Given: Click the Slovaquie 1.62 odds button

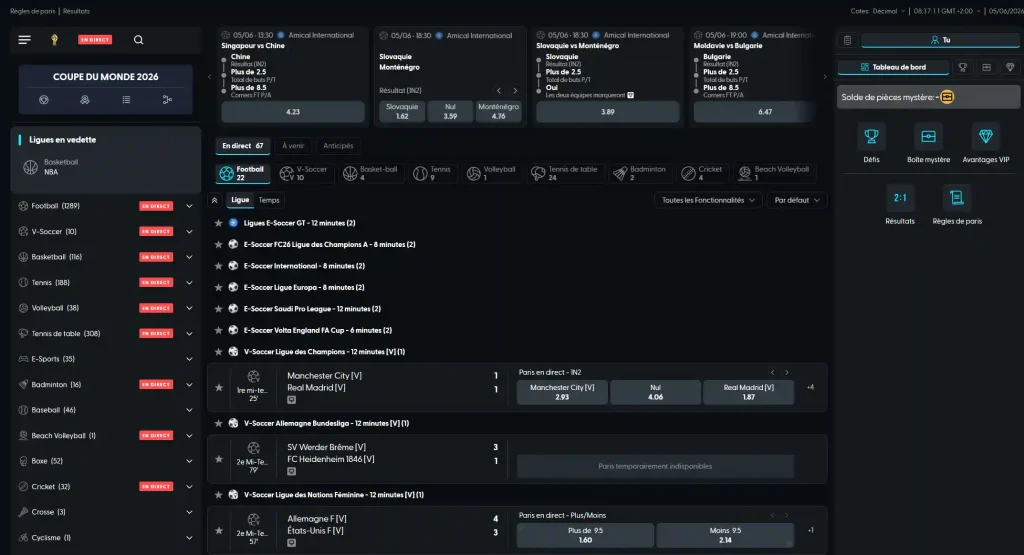Looking at the screenshot, I should click(x=402, y=112).
